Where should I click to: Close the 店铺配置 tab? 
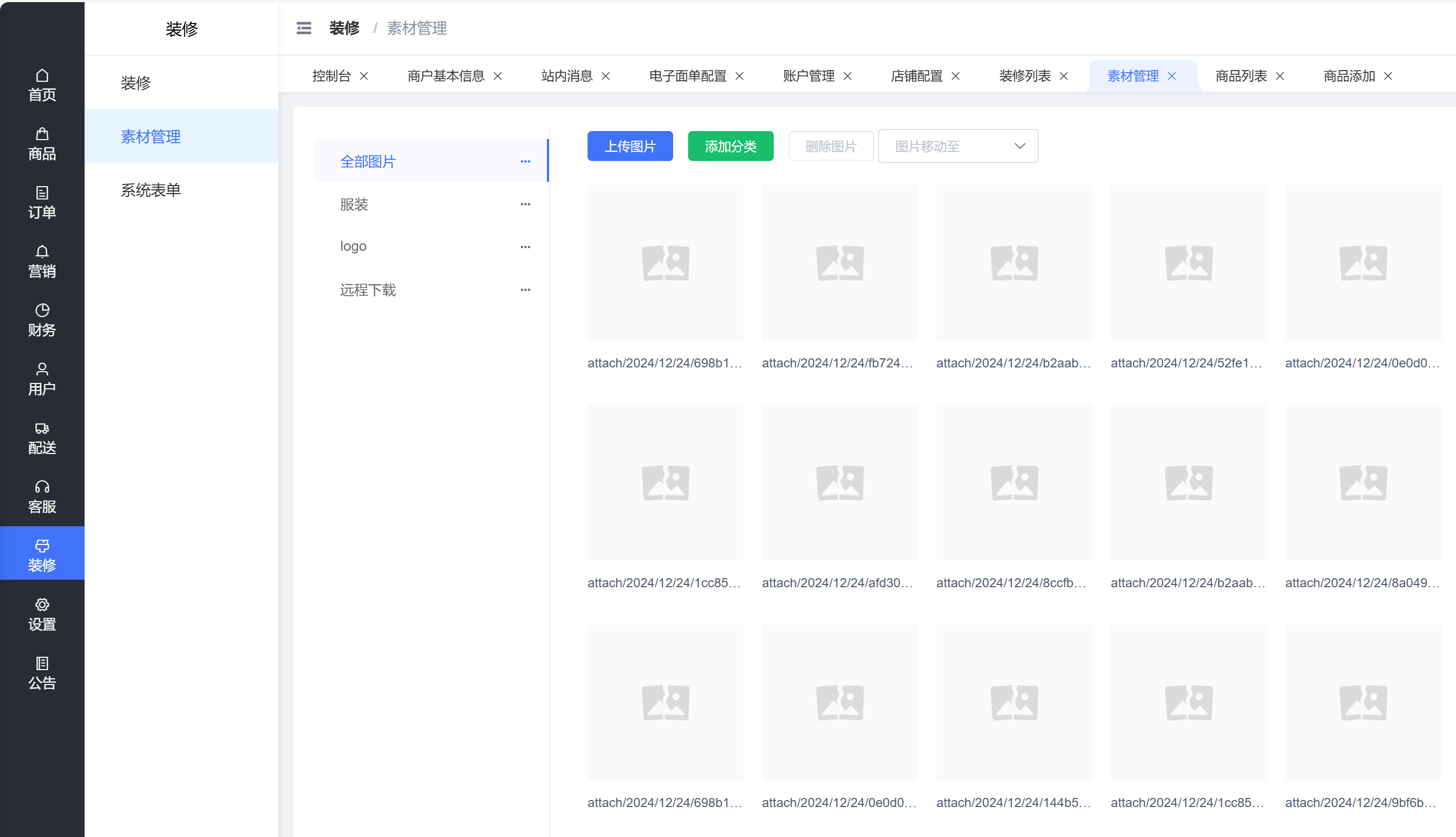[956, 76]
